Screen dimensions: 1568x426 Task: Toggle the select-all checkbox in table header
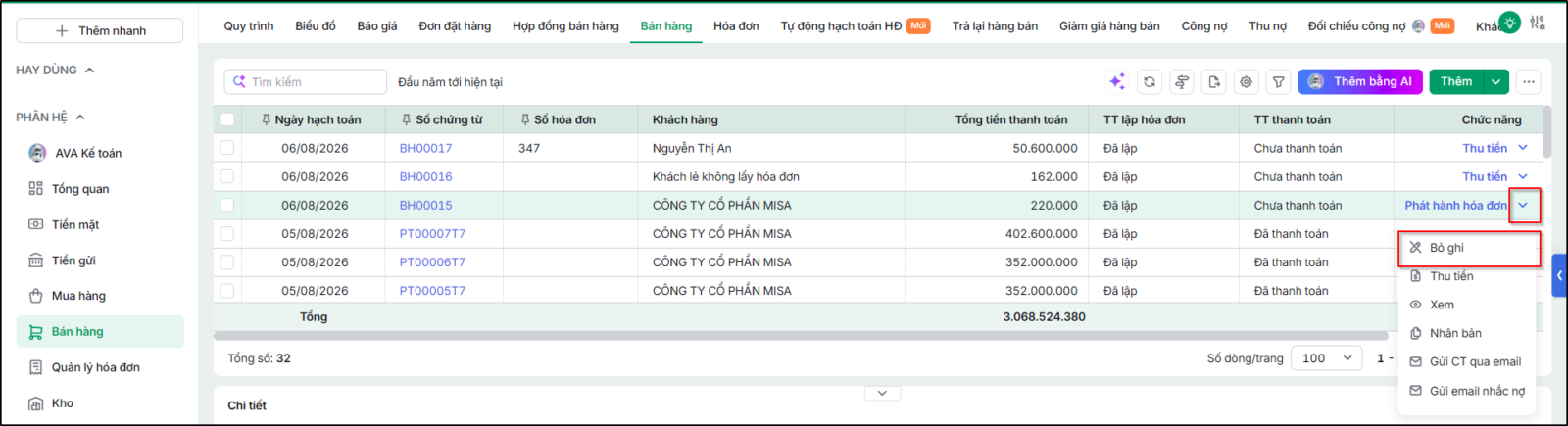[x=227, y=119]
